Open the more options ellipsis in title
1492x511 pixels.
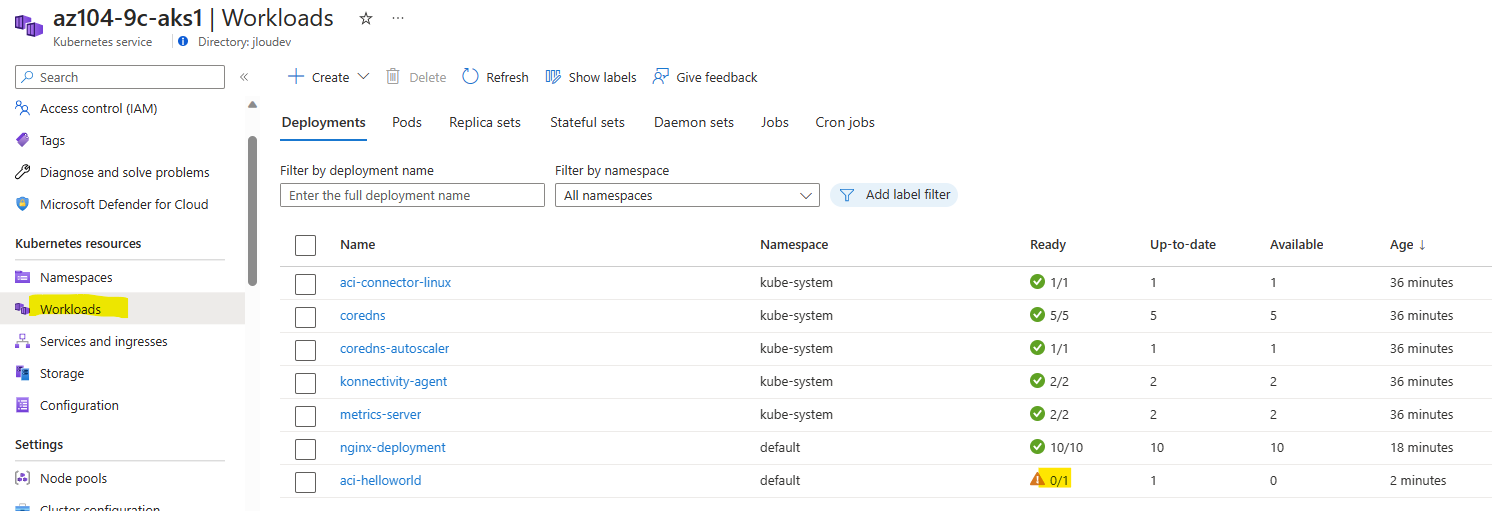[x=398, y=18]
